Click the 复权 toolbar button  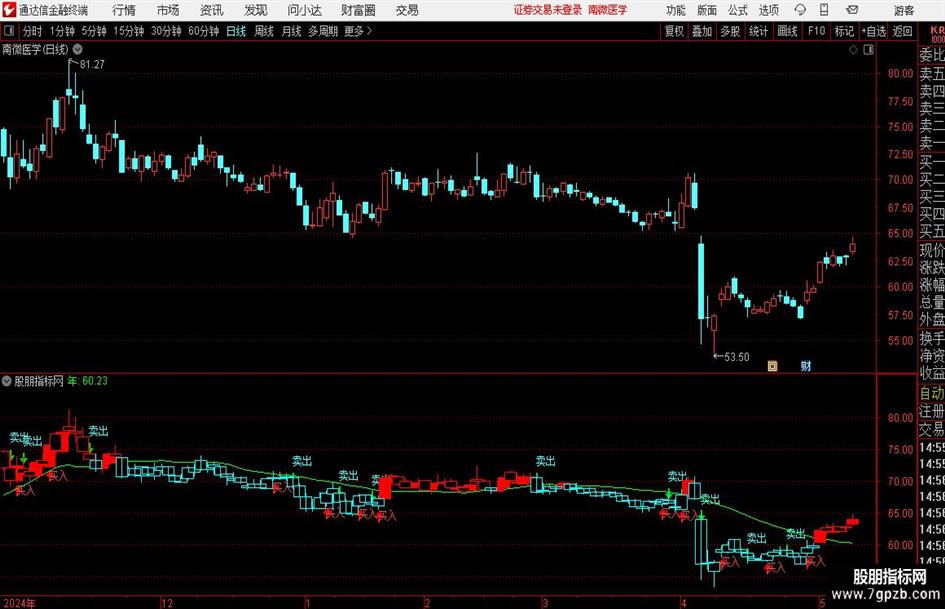(674, 31)
